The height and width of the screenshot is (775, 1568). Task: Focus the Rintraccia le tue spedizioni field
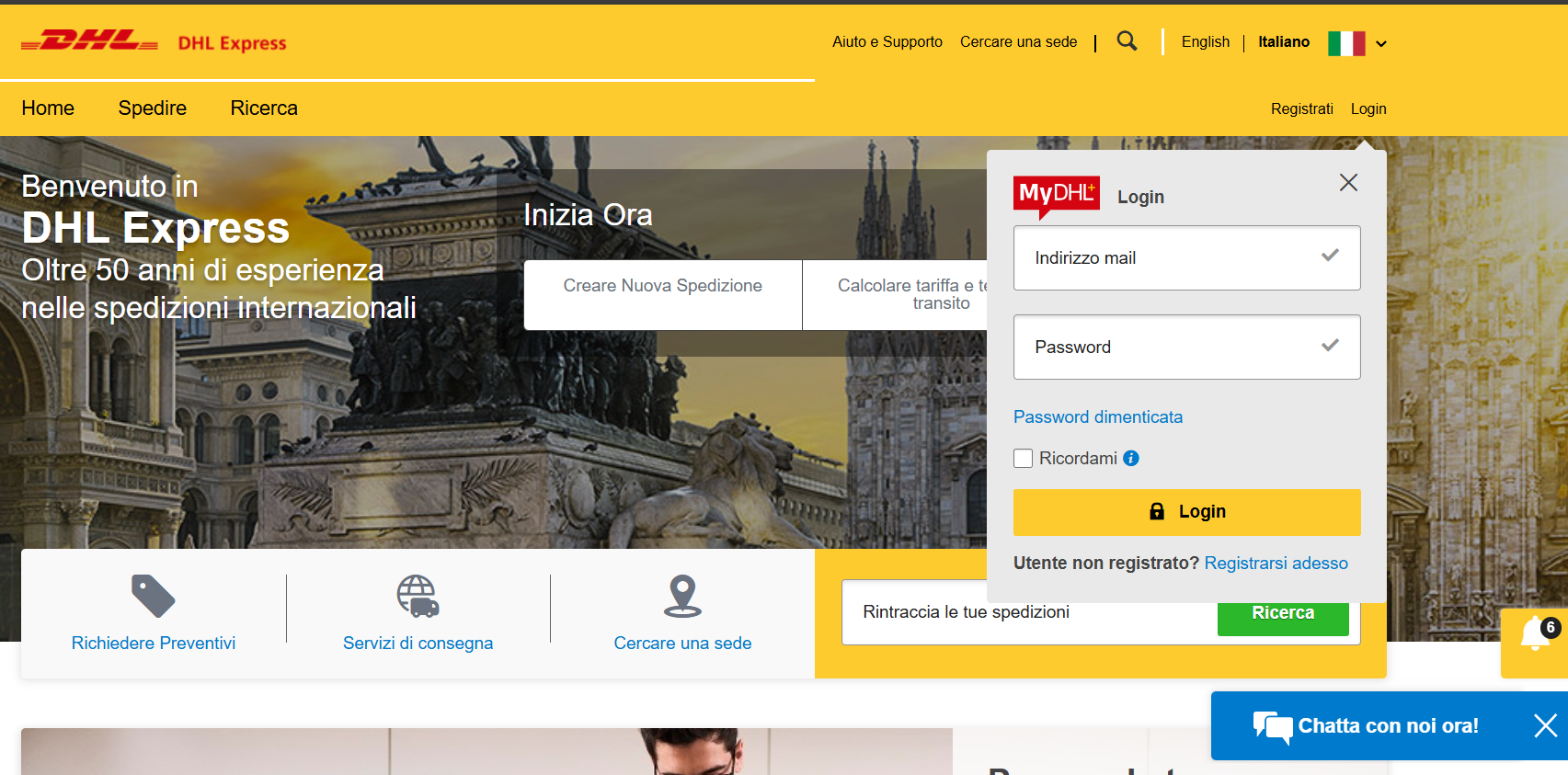(1029, 612)
